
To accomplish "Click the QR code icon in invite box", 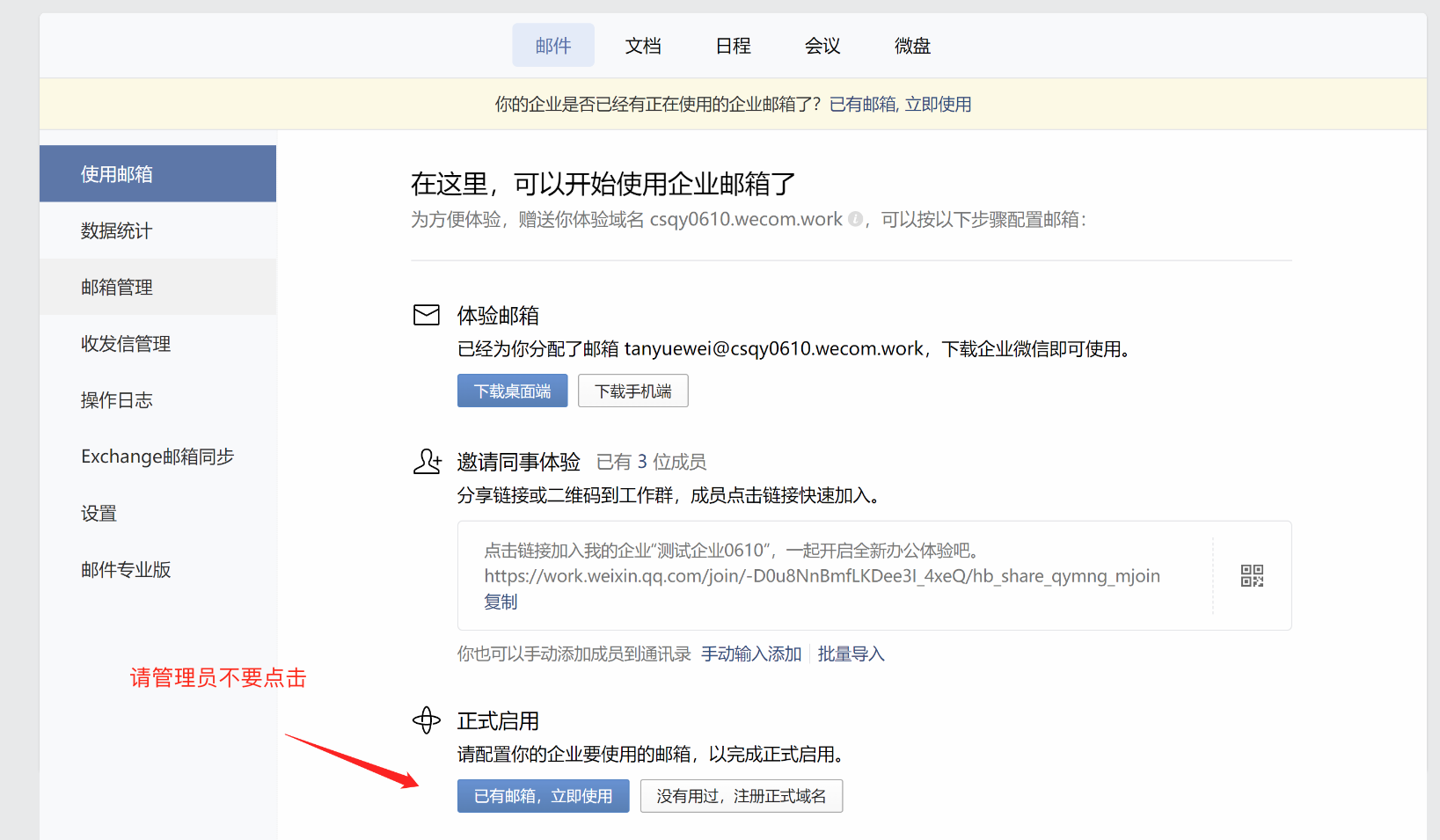I will point(1252,576).
